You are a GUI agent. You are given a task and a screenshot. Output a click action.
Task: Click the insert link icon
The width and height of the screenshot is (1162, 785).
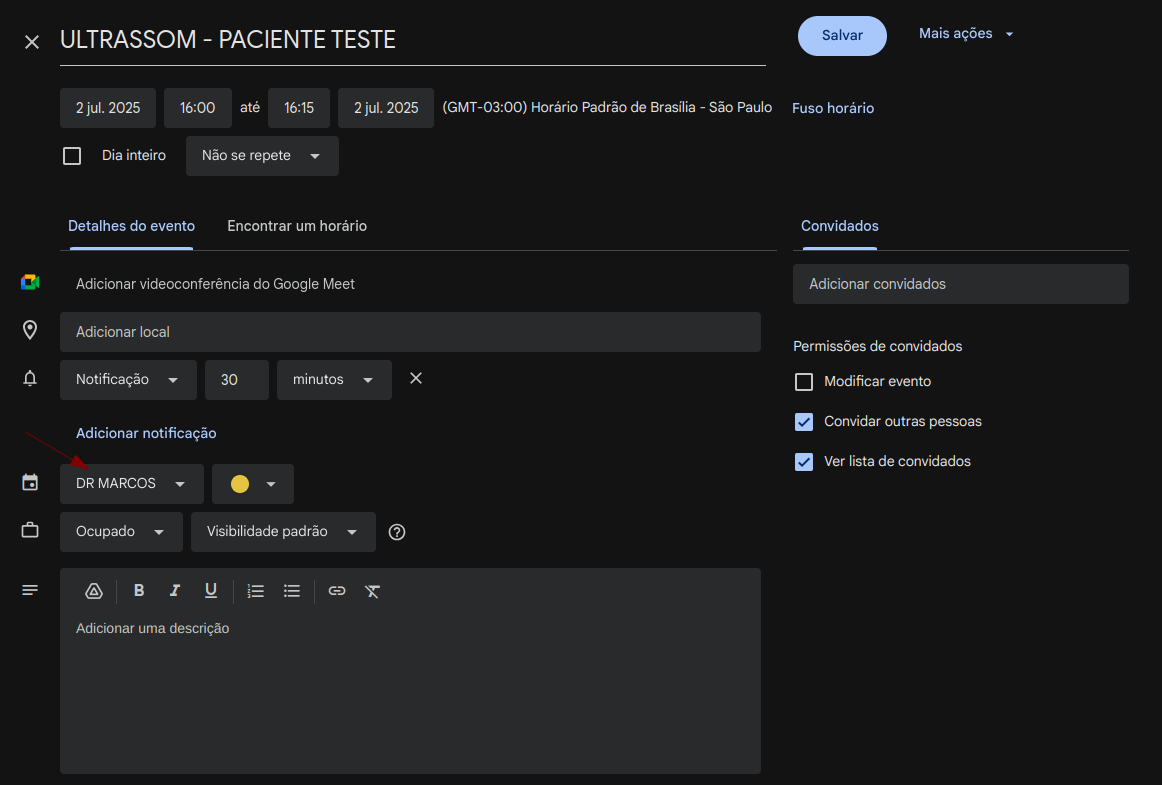click(x=337, y=591)
